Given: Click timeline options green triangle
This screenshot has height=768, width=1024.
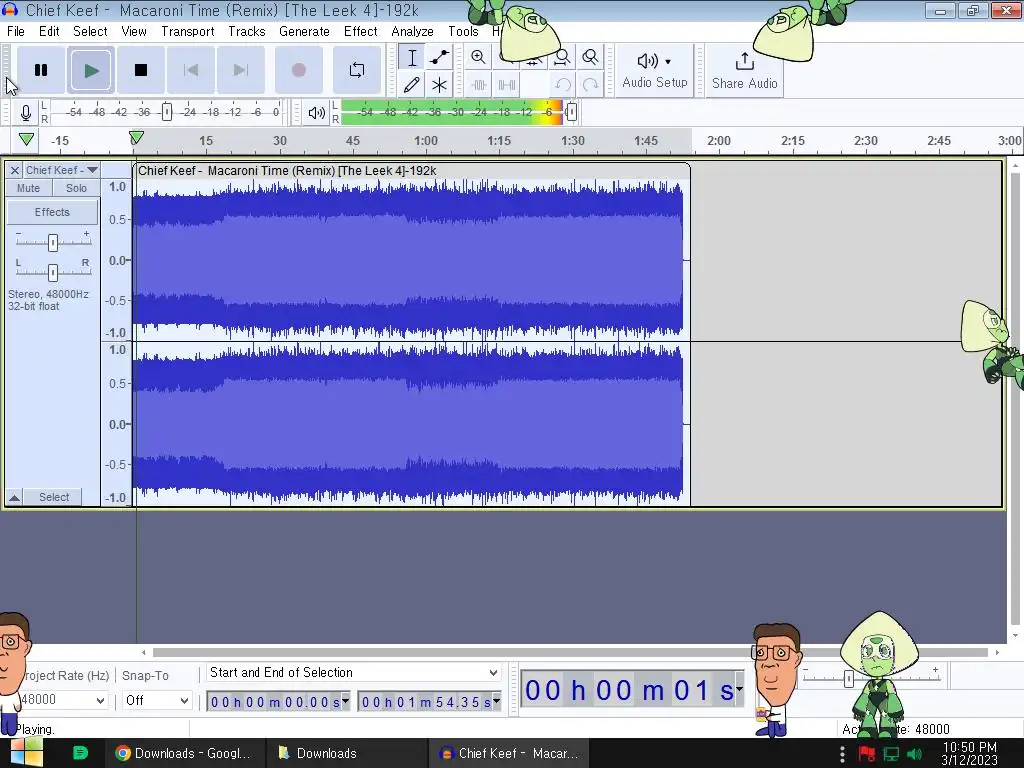Looking at the screenshot, I should [26, 139].
